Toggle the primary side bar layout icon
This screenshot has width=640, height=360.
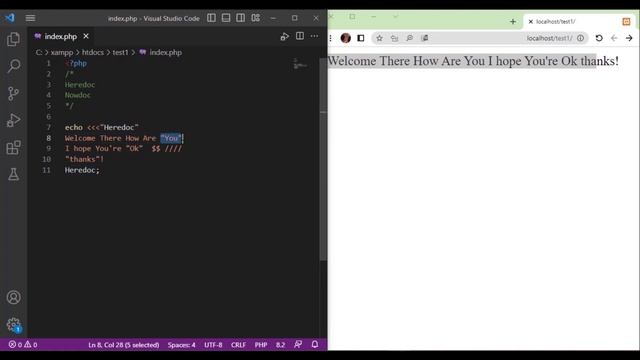[211, 18]
